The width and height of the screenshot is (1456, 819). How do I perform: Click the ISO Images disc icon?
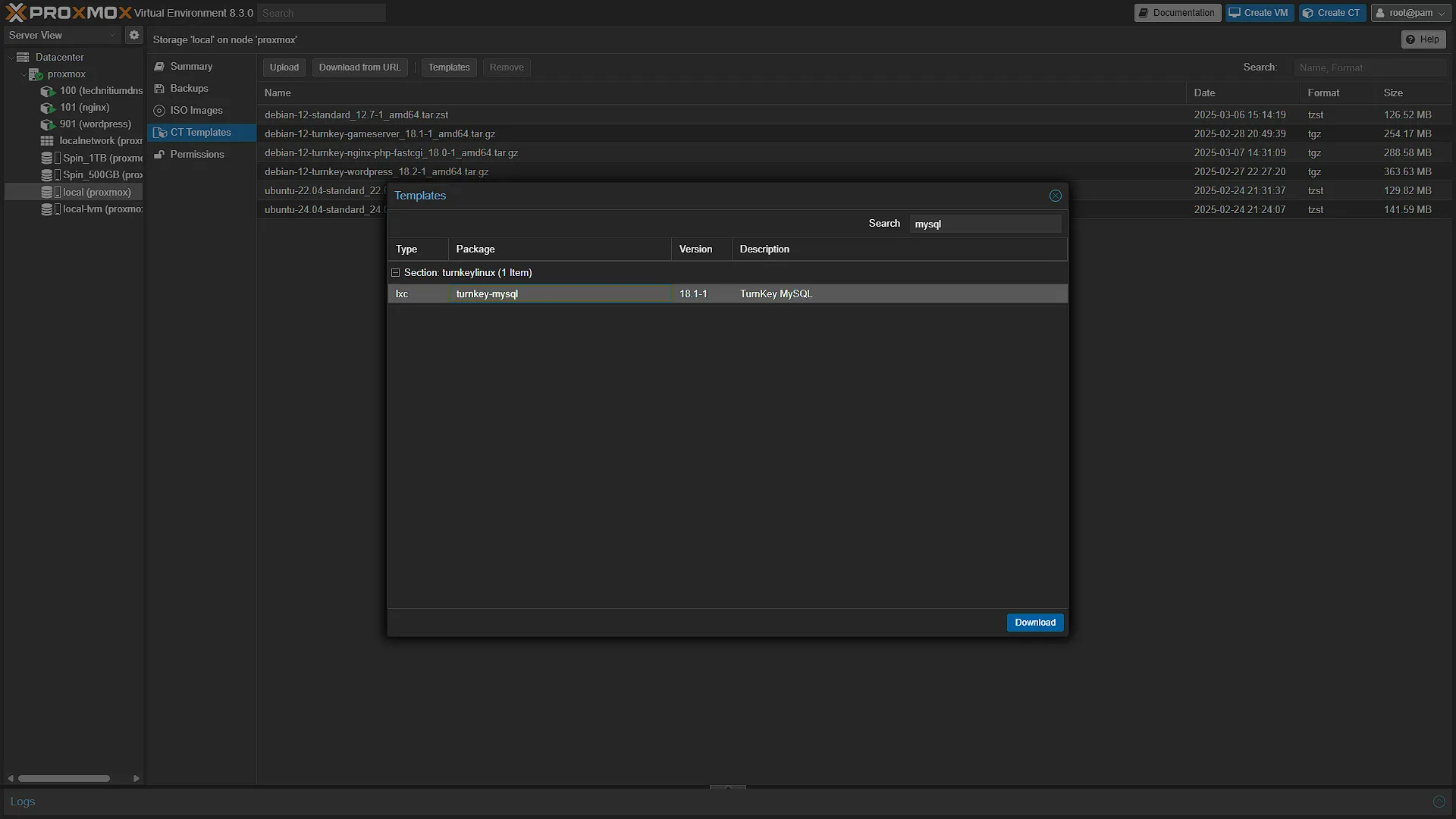tap(159, 111)
